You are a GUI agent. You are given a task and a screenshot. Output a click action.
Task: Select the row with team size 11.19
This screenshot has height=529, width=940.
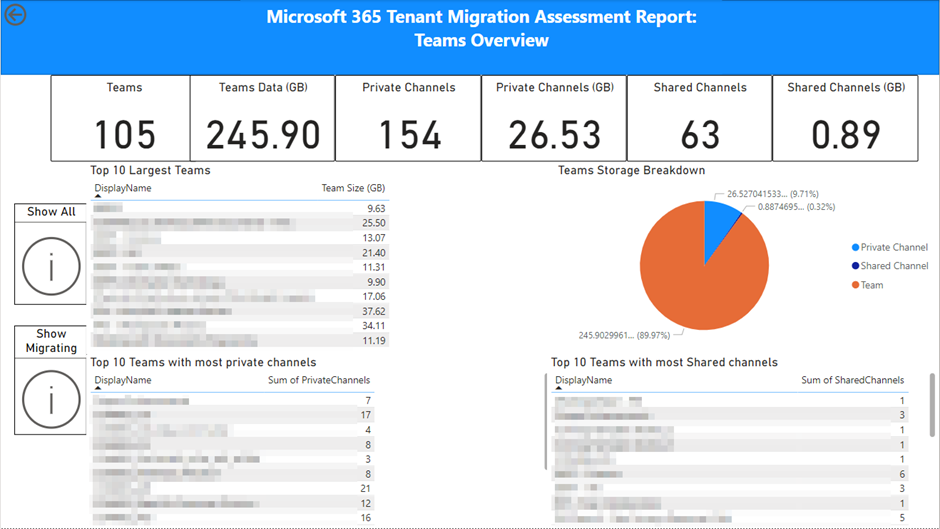240,341
